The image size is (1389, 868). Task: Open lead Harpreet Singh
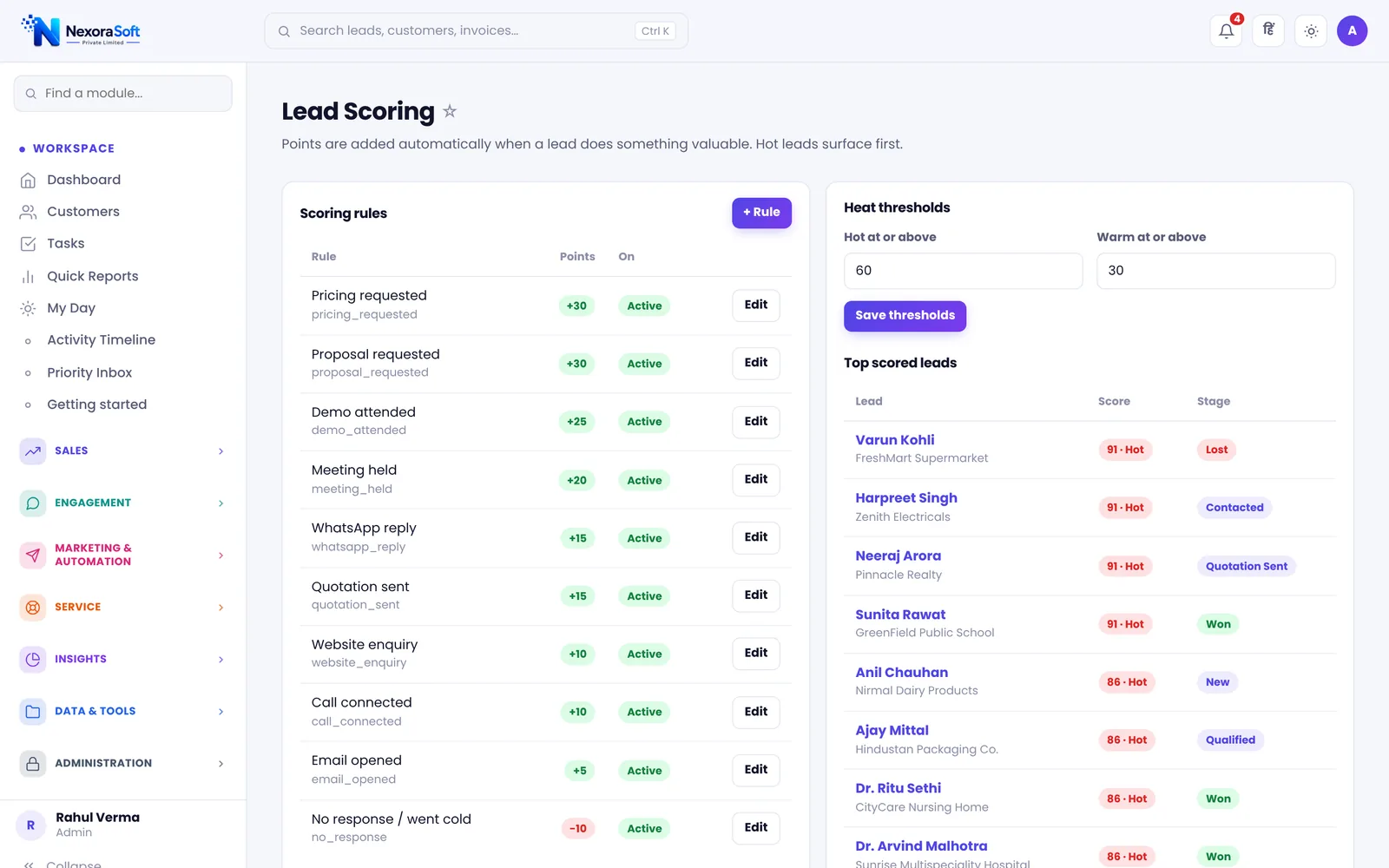coord(906,498)
